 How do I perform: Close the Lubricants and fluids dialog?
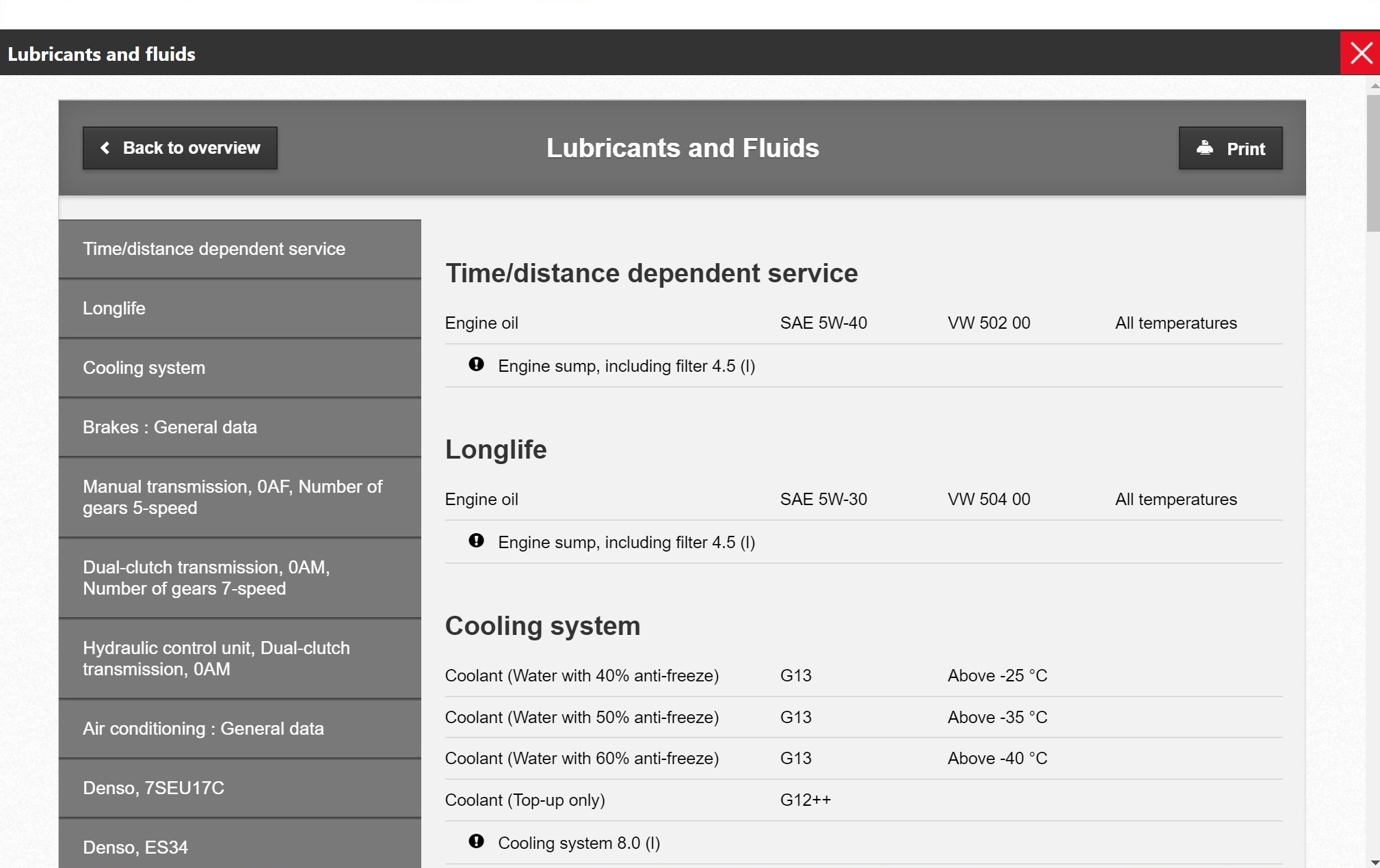(x=1360, y=53)
